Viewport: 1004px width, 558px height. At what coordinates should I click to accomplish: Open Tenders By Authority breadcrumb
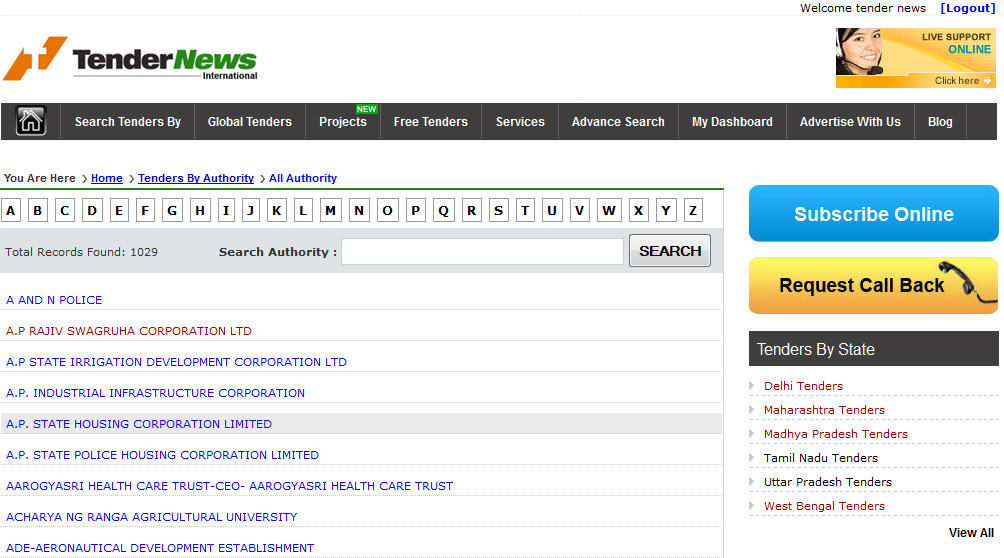pyautogui.click(x=196, y=178)
